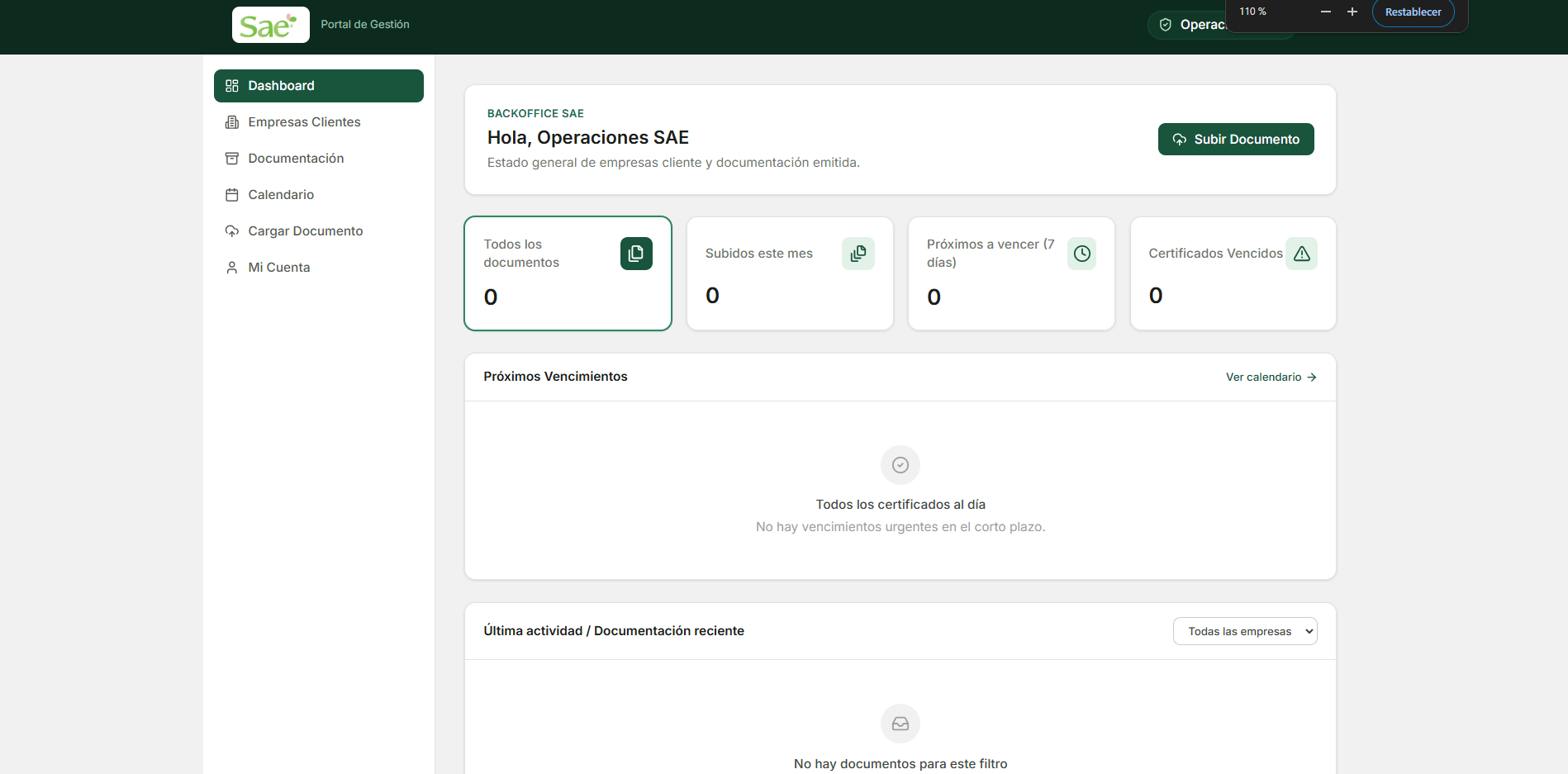Open Mi Cuenta in the sidebar
The width and height of the screenshot is (1568, 774).
[318, 268]
